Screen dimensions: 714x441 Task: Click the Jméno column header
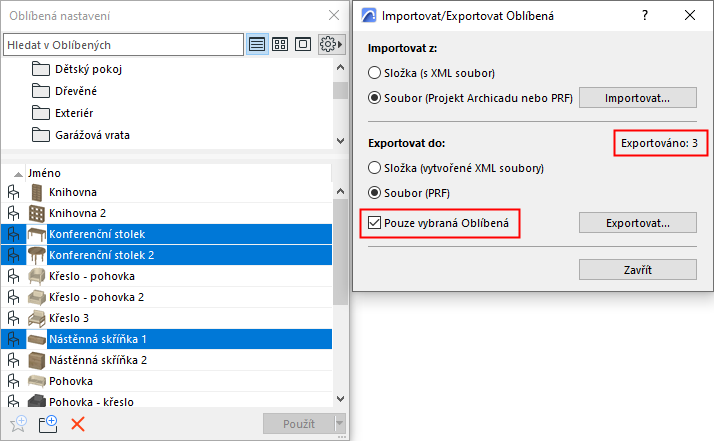click(44, 172)
